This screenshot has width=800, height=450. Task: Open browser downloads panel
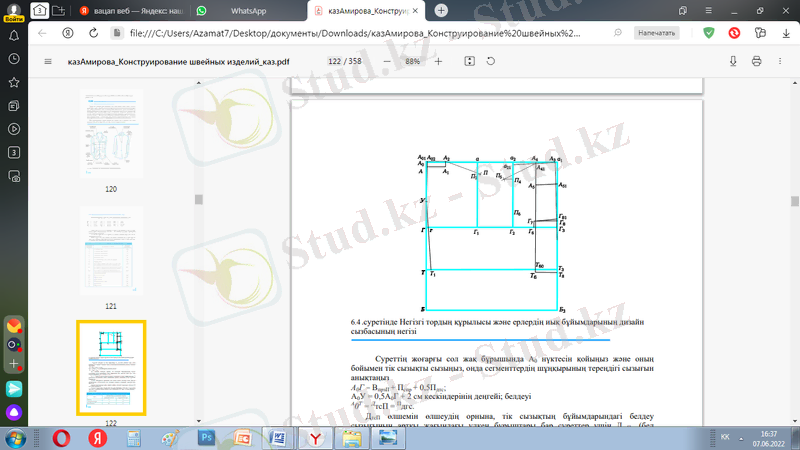pos(783,33)
